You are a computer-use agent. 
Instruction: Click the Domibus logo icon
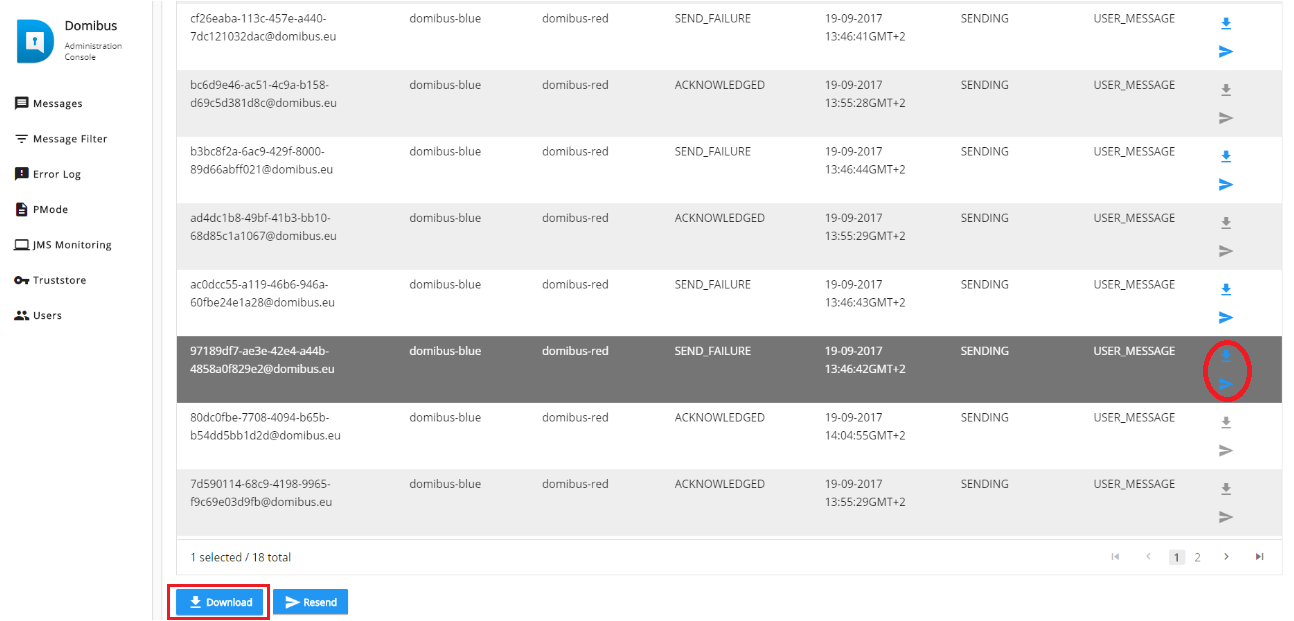35,41
